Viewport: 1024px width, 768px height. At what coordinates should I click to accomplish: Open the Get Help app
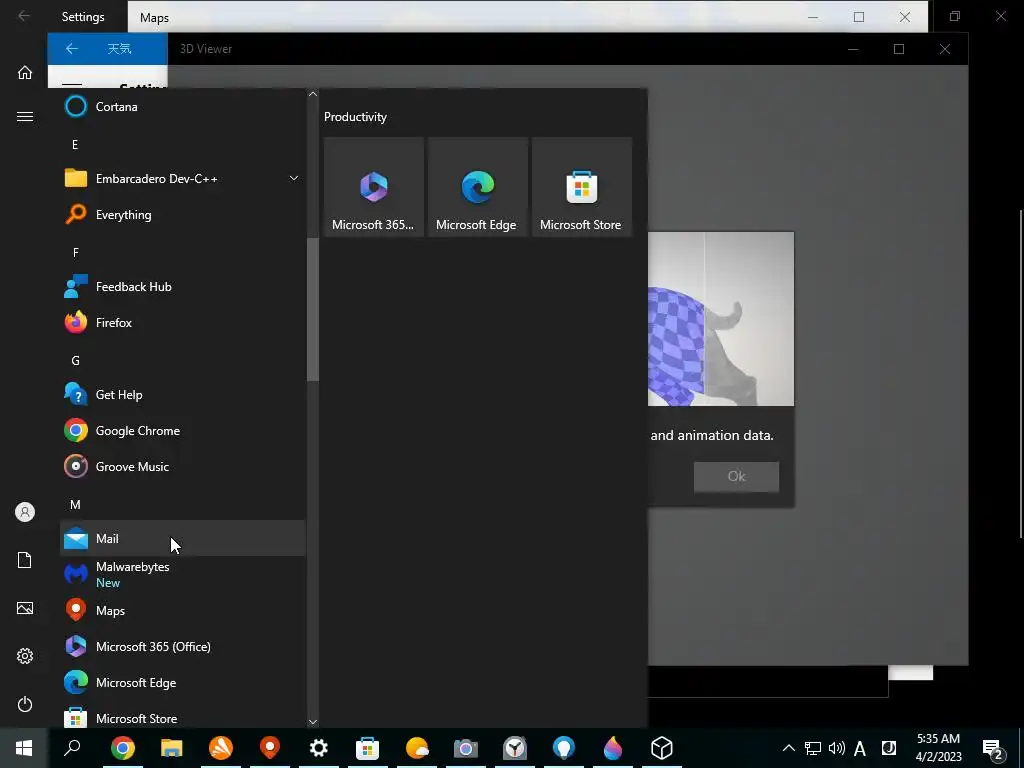183,394
